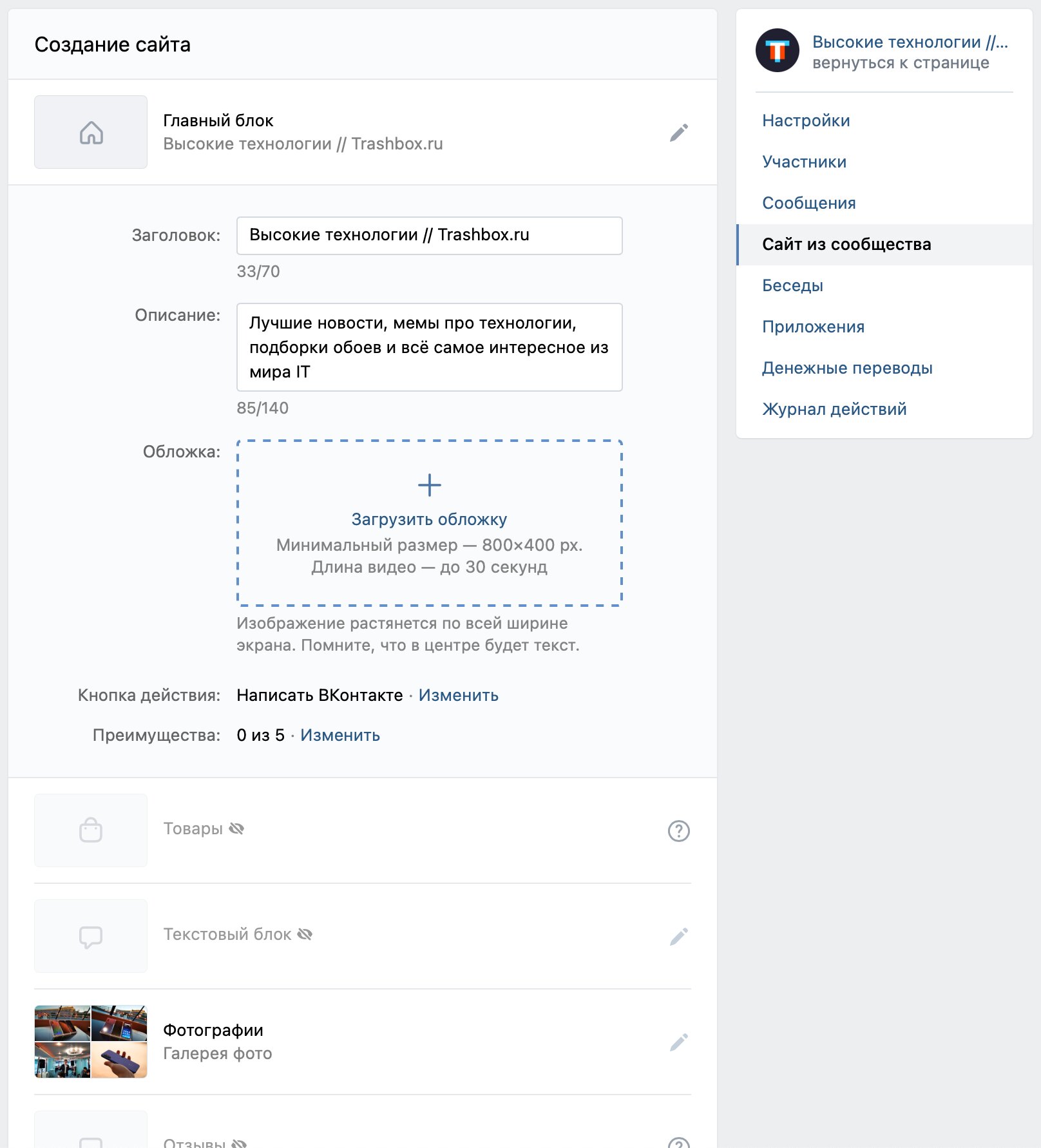The image size is (1041, 1148).
Task: Click the Заголовок text field
Action: pyautogui.click(x=430, y=236)
